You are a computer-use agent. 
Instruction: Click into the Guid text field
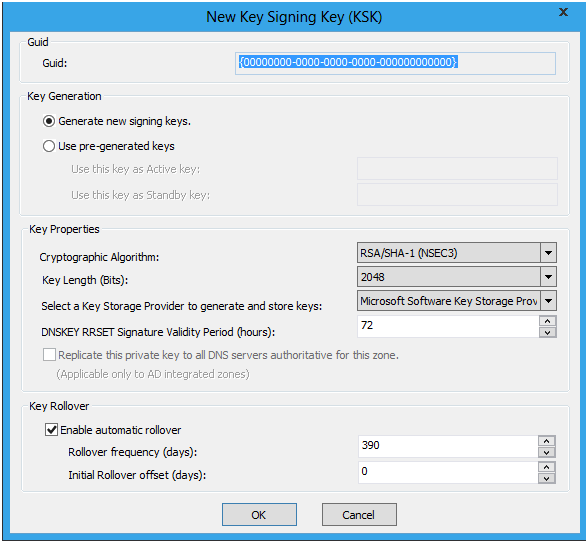(395, 63)
